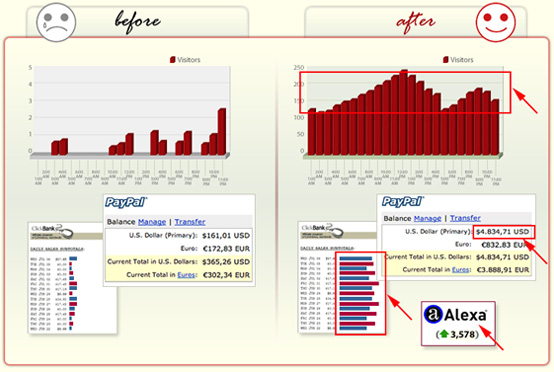Screen dimensions: 554x372
Task: Click the €172,83 EUR balance value
Action: [226, 249]
